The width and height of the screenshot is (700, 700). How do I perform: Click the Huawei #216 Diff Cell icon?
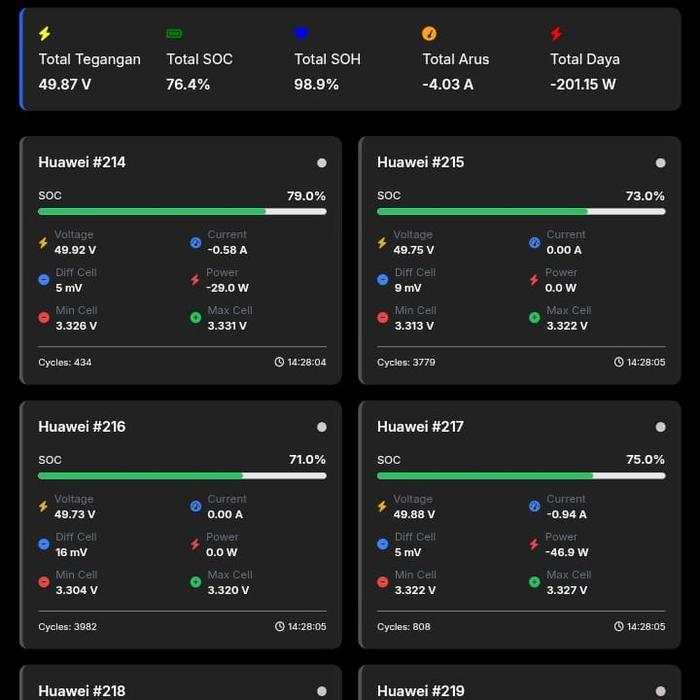[x=43, y=544]
